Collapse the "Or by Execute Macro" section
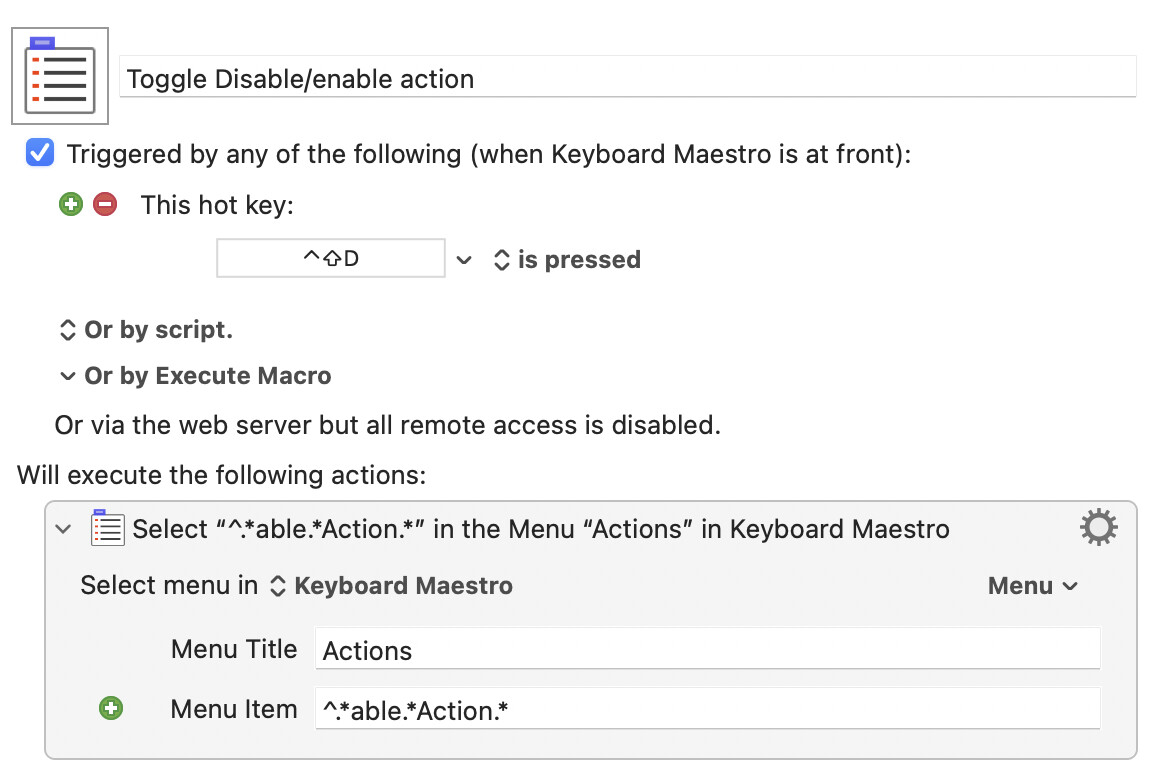This screenshot has height=780, width=1174. pyautogui.click(x=67, y=377)
